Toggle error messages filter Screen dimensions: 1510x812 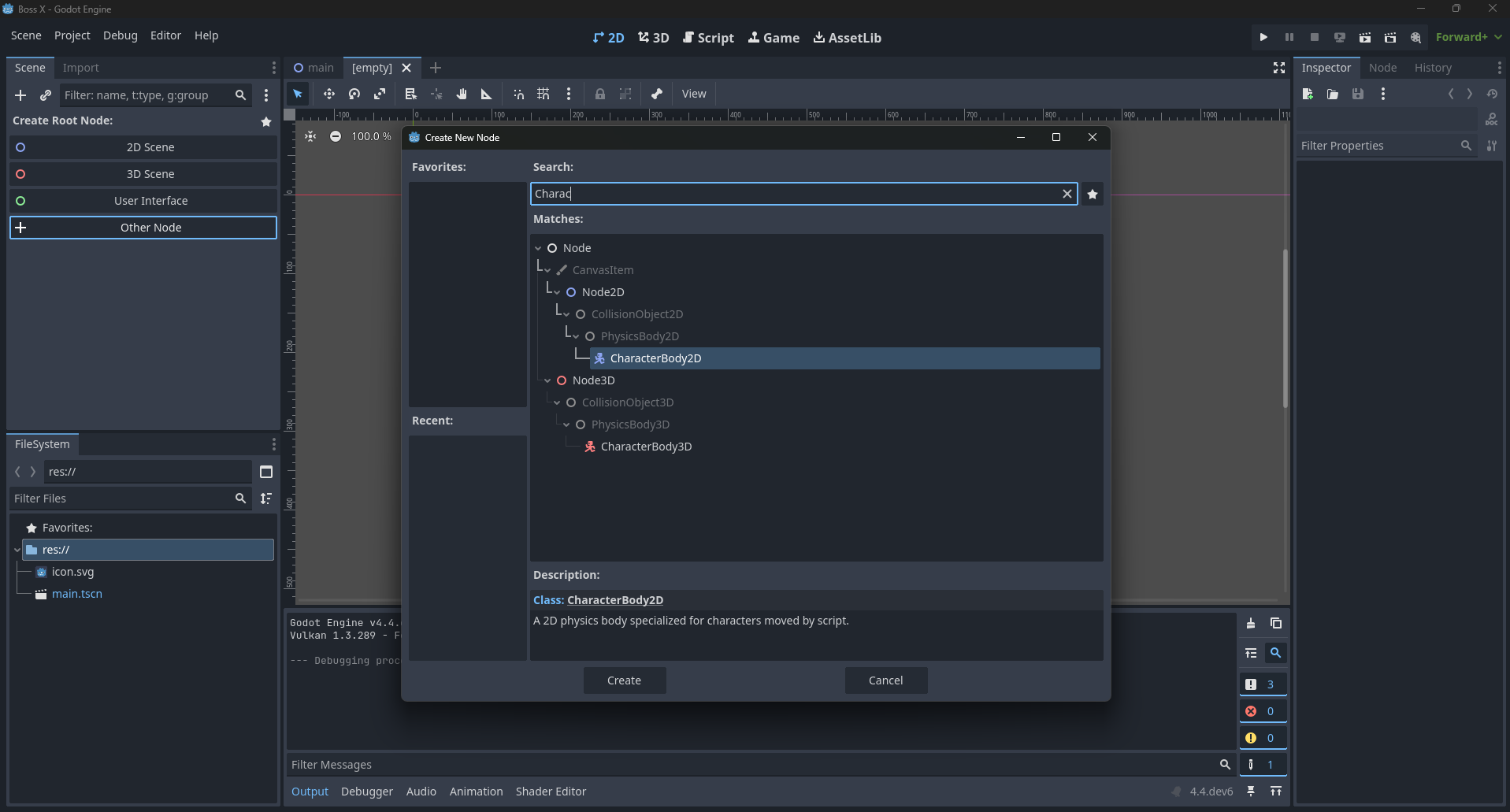pyautogui.click(x=1263, y=711)
